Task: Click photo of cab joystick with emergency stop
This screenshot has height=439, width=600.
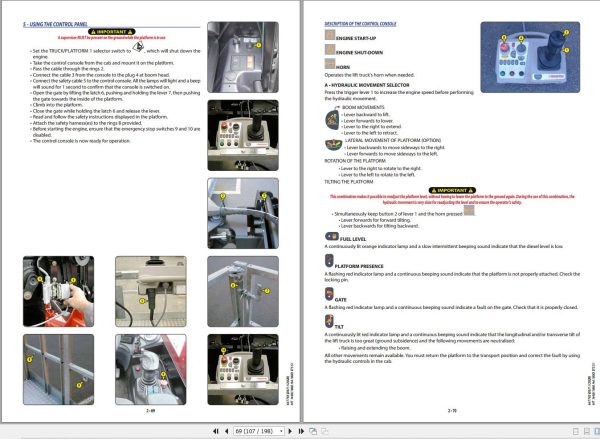Action: click(x=151, y=369)
